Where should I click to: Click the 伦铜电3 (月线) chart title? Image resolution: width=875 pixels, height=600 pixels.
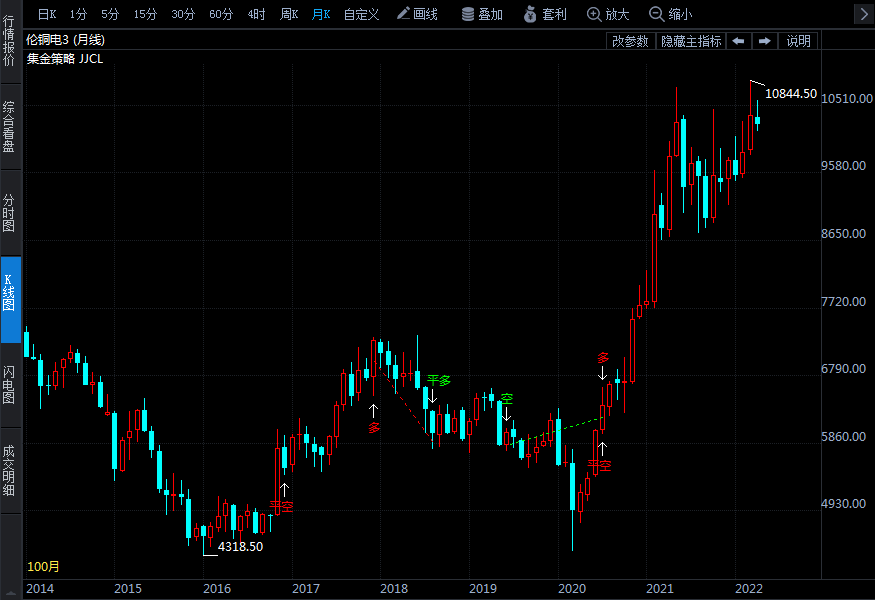coord(66,40)
